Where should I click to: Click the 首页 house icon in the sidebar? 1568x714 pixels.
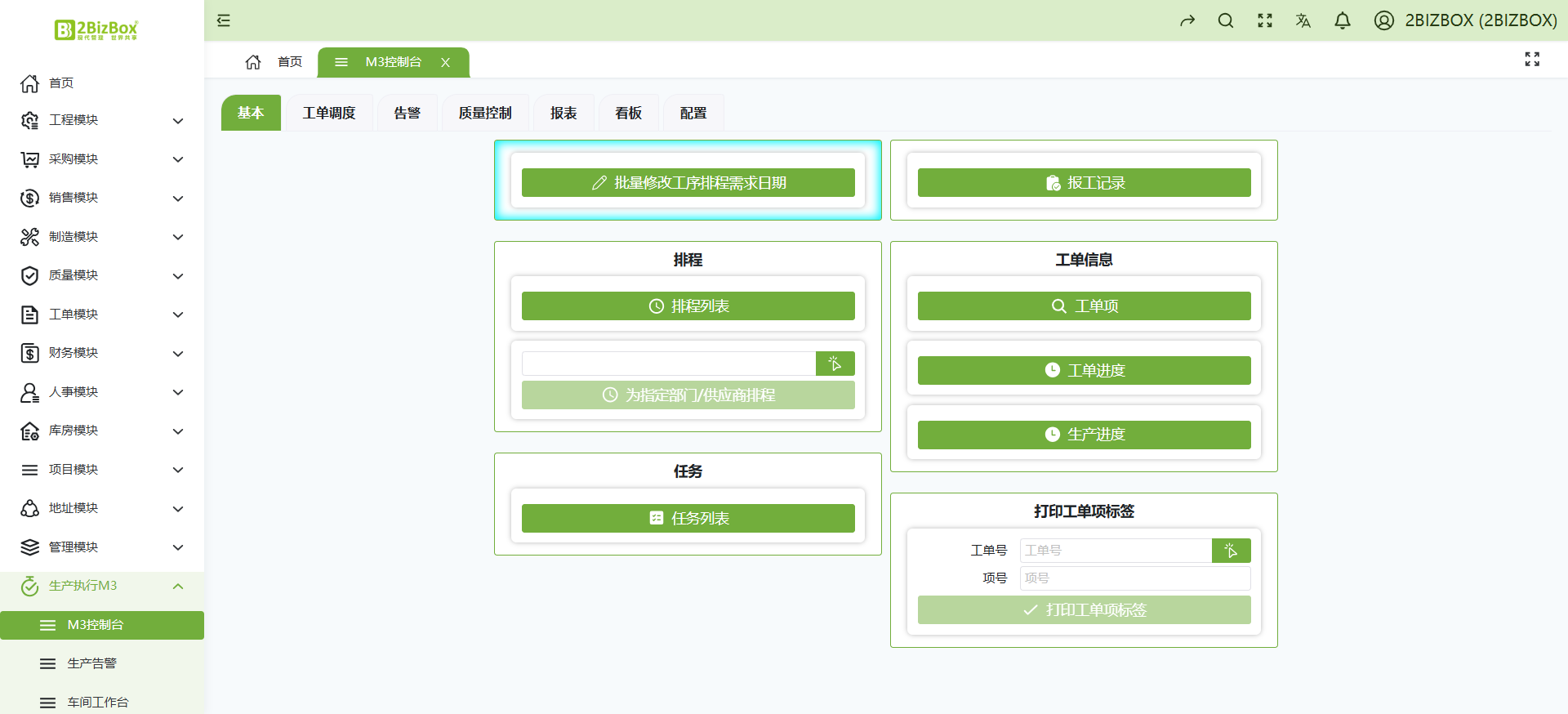click(x=30, y=83)
